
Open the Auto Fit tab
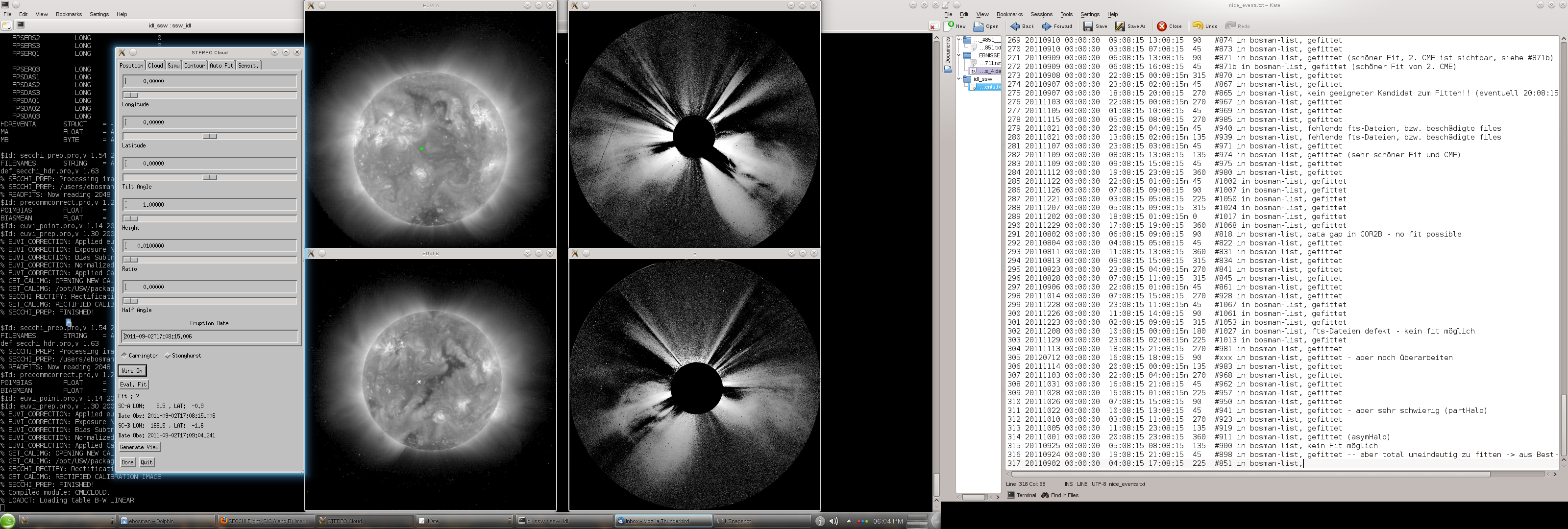pyautogui.click(x=221, y=65)
